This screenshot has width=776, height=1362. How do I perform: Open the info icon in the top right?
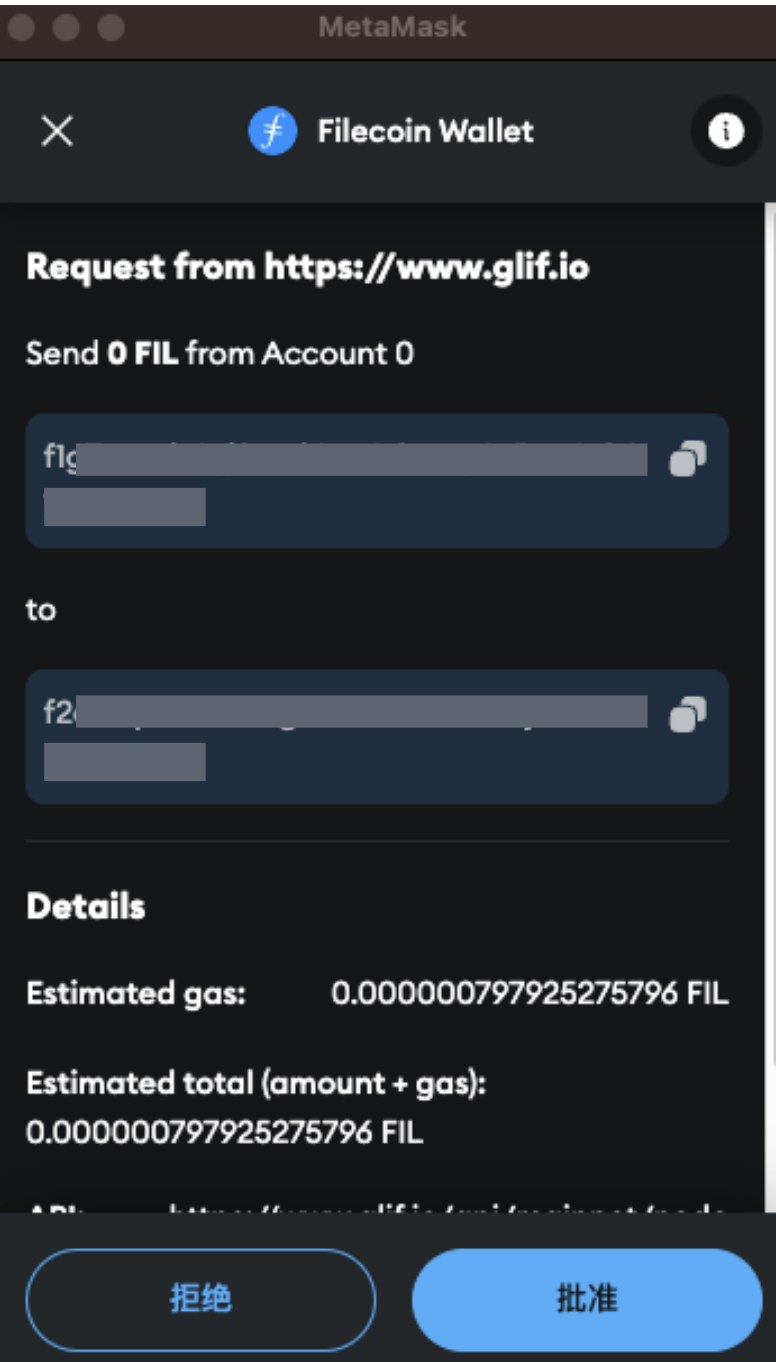click(x=727, y=129)
